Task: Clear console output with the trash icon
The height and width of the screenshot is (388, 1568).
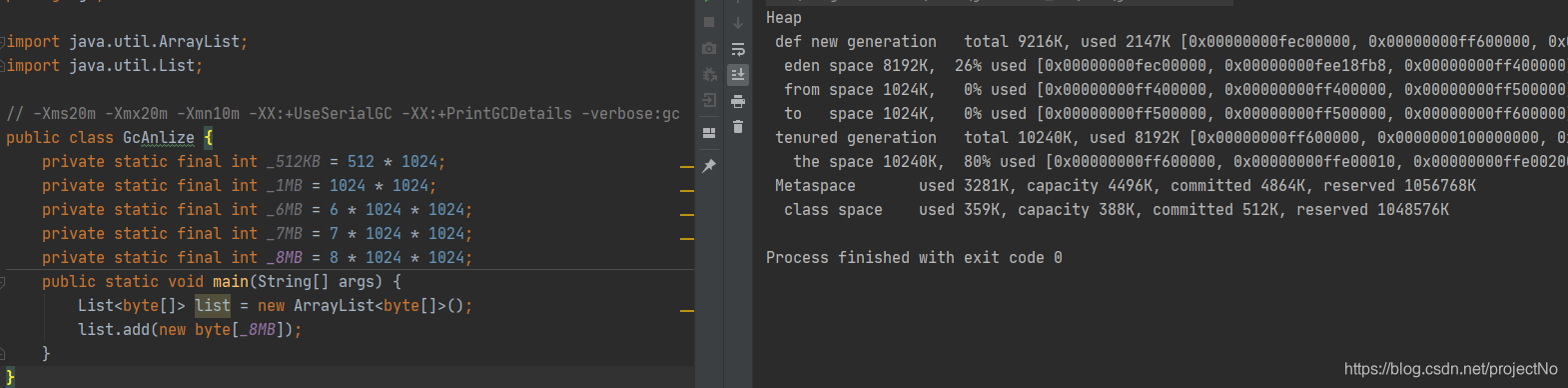Action: (738, 126)
